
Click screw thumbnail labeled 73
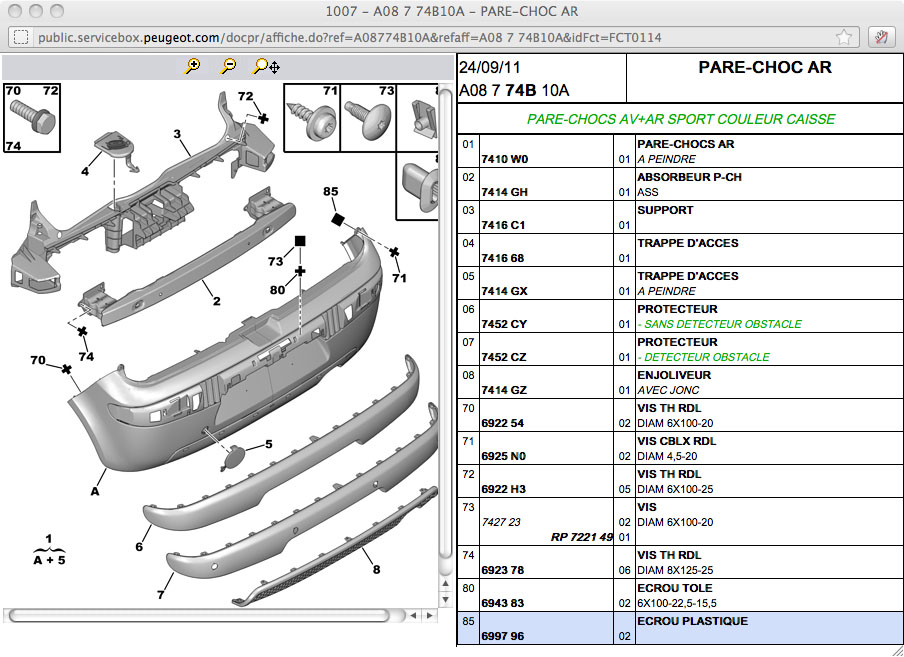coord(368,118)
